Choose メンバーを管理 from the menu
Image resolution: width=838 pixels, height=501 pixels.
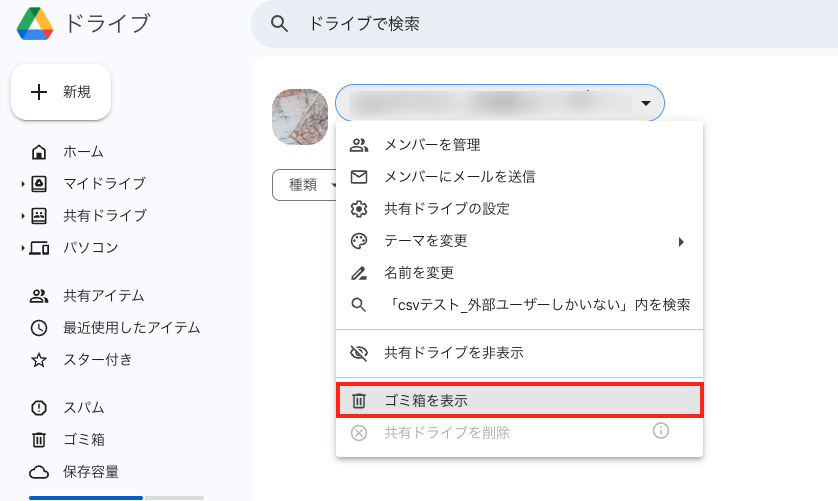point(519,145)
